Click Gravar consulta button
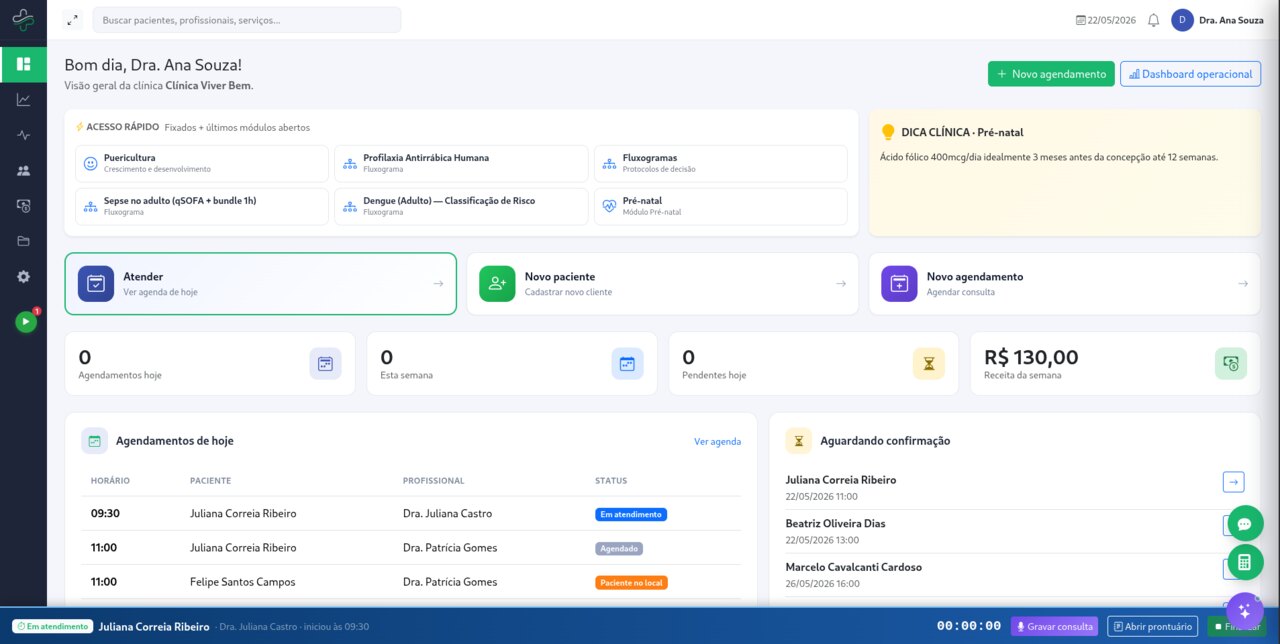 click(1055, 627)
